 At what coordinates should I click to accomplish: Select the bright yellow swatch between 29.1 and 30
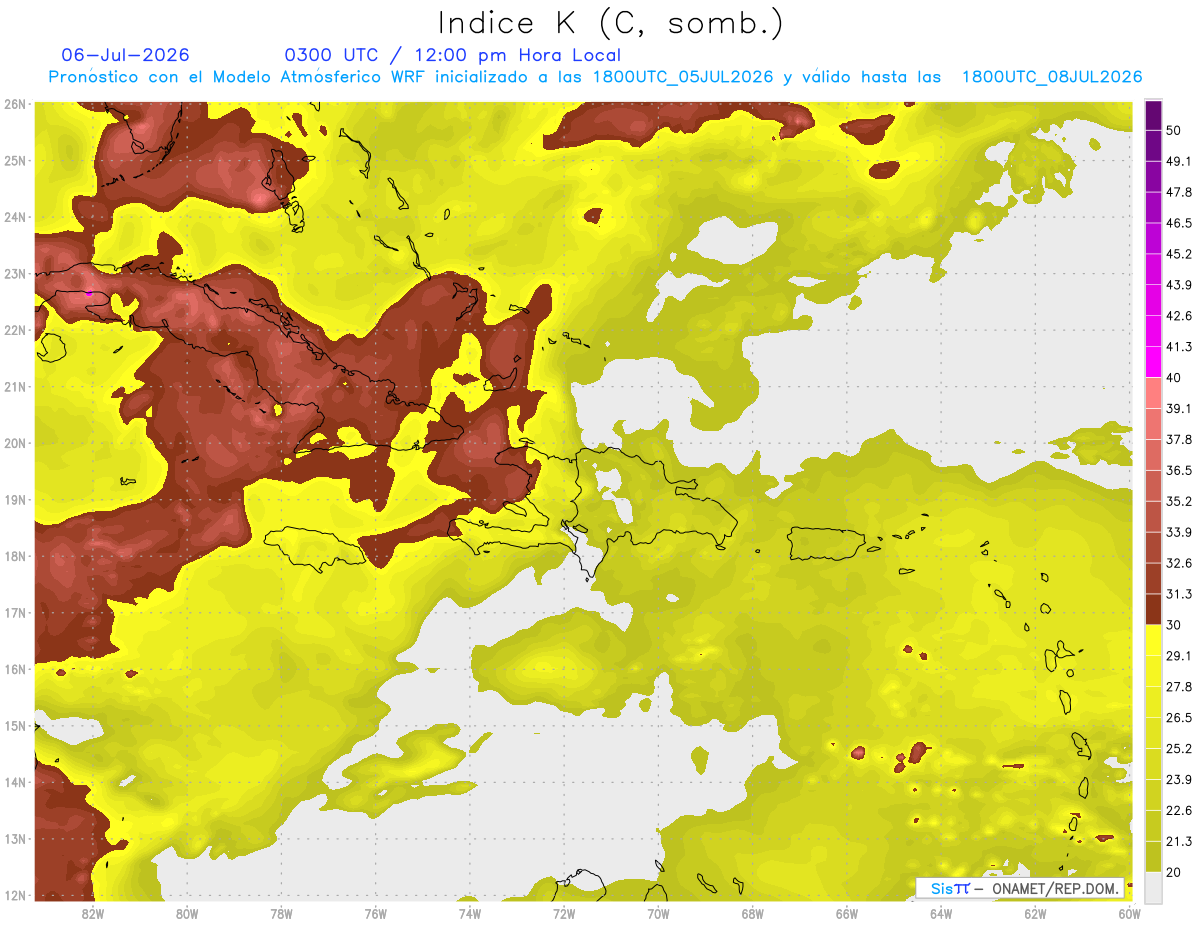pyautogui.click(x=1153, y=640)
